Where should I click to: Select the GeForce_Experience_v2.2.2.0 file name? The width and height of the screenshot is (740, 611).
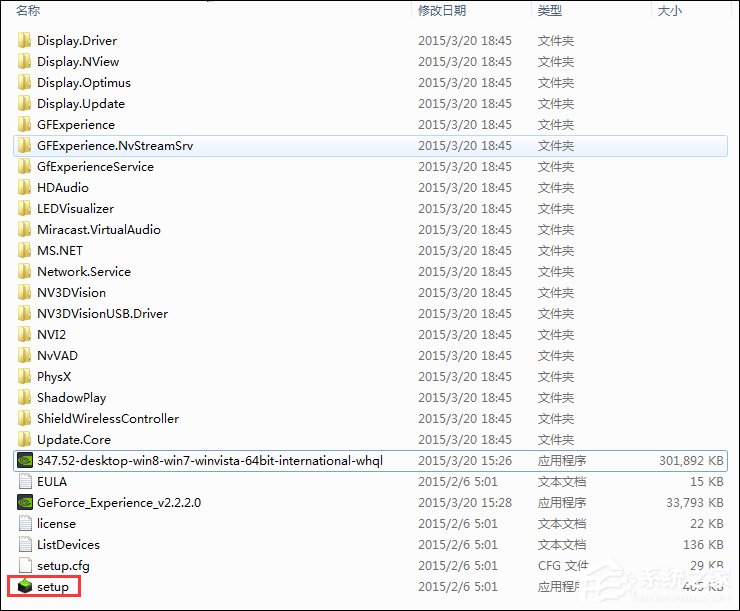[x=119, y=502]
